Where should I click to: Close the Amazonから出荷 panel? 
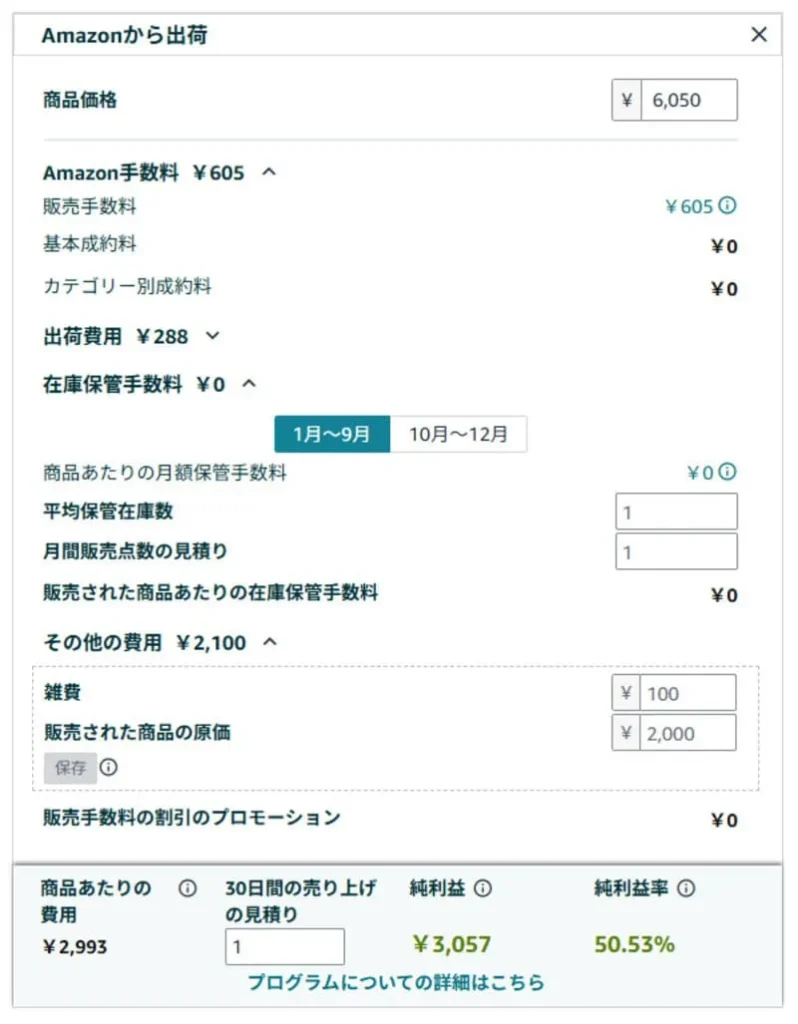click(x=759, y=35)
